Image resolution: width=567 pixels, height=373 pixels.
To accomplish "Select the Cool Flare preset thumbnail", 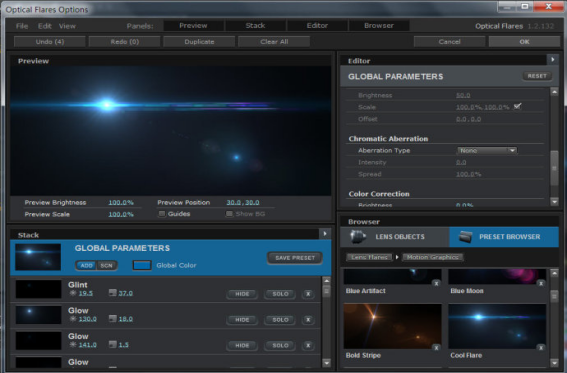I will 497,326.
